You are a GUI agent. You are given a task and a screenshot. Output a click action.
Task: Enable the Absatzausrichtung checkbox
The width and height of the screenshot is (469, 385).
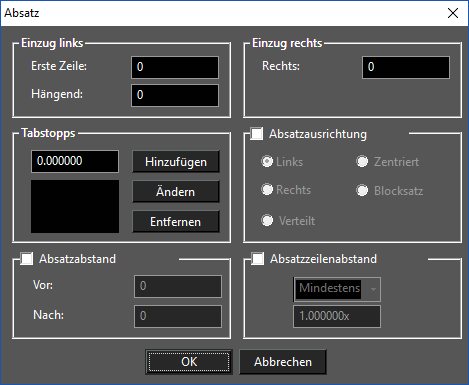tap(256, 134)
